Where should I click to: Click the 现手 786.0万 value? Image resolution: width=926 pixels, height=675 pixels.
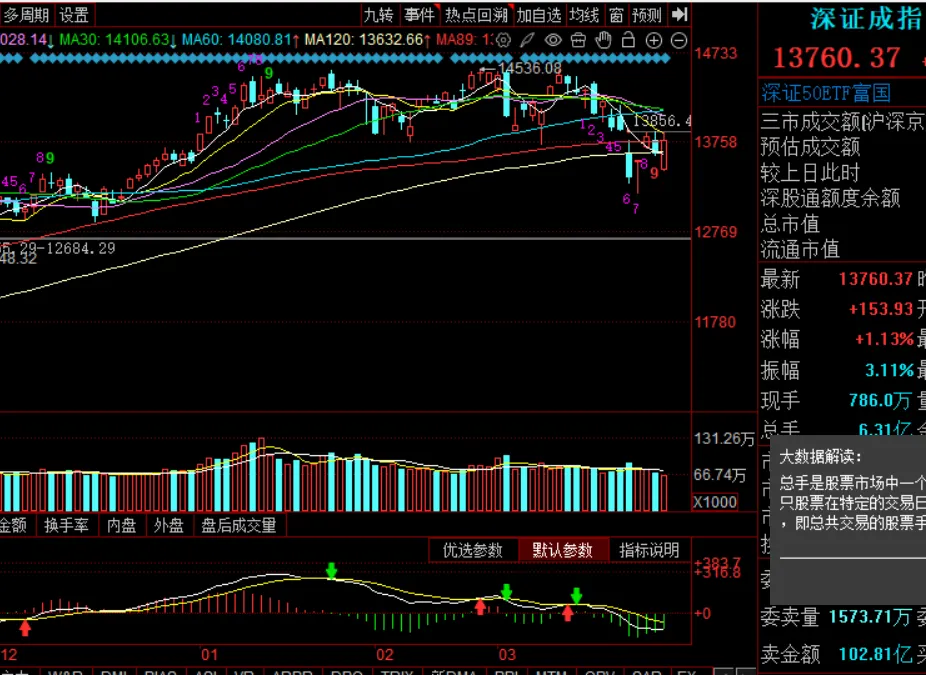tap(880, 401)
